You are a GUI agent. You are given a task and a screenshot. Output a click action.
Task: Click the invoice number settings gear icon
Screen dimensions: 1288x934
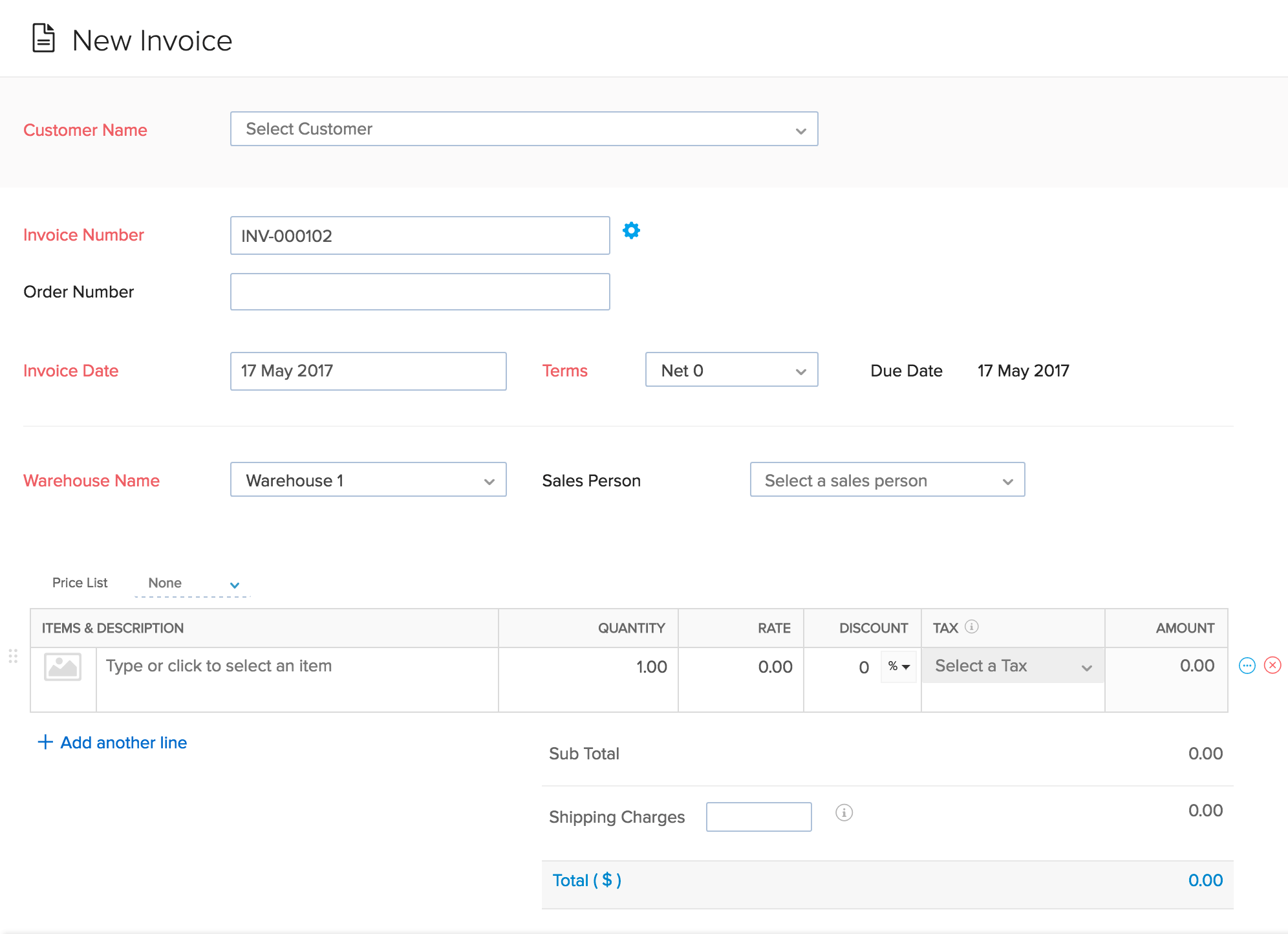tap(631, 231)
